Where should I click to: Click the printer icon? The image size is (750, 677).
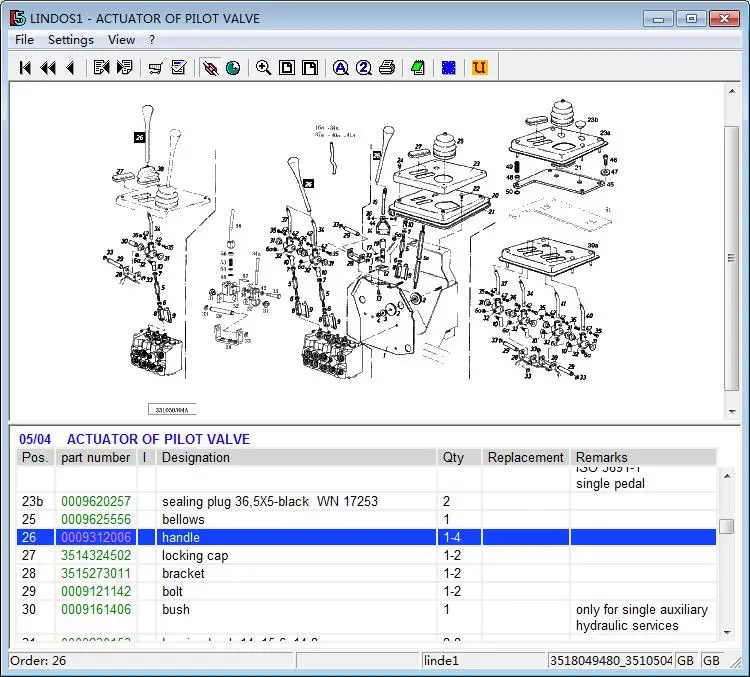(x=387, y=67)
